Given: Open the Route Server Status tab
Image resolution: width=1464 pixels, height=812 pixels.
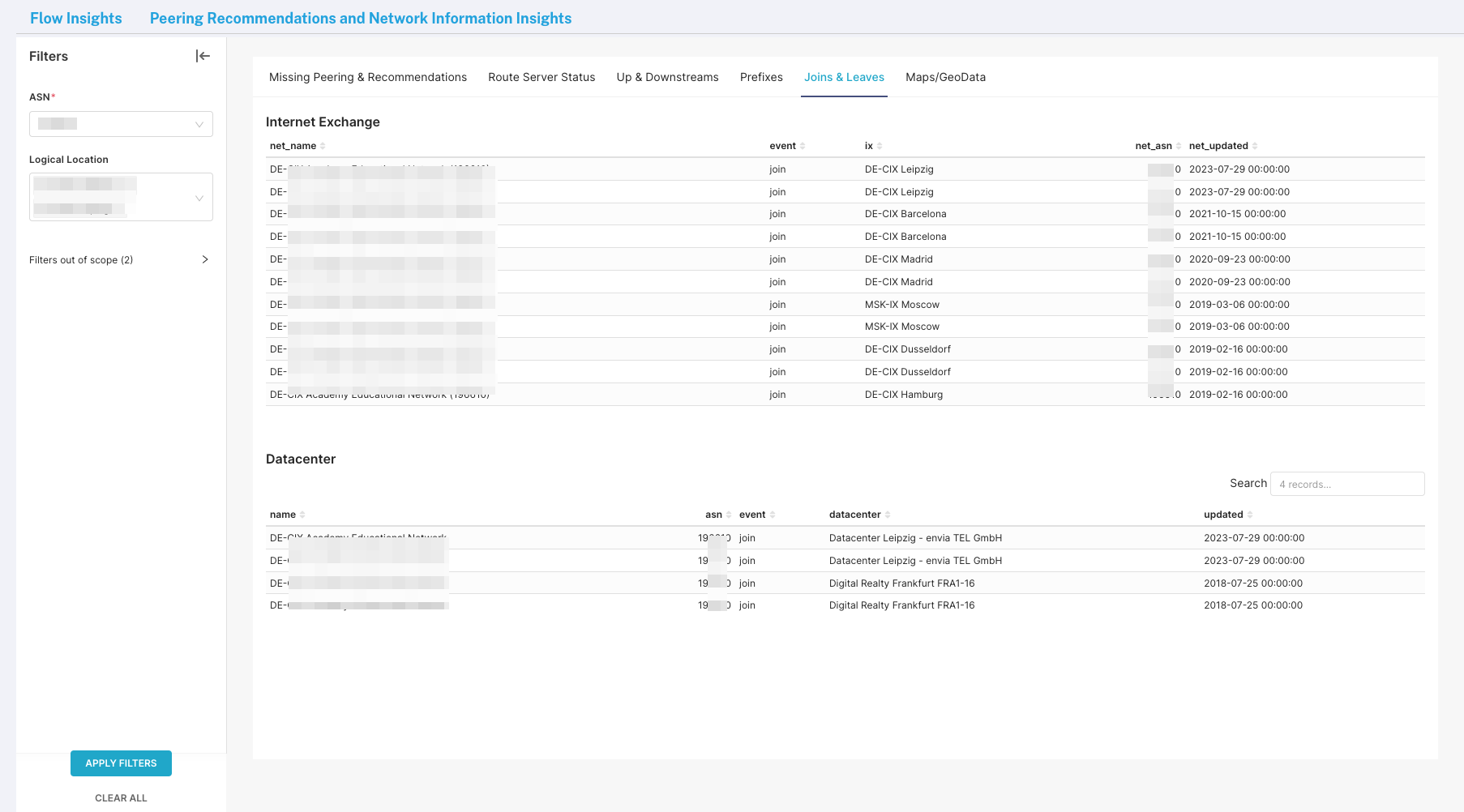Looking at the screenshot, I should 542,77.
